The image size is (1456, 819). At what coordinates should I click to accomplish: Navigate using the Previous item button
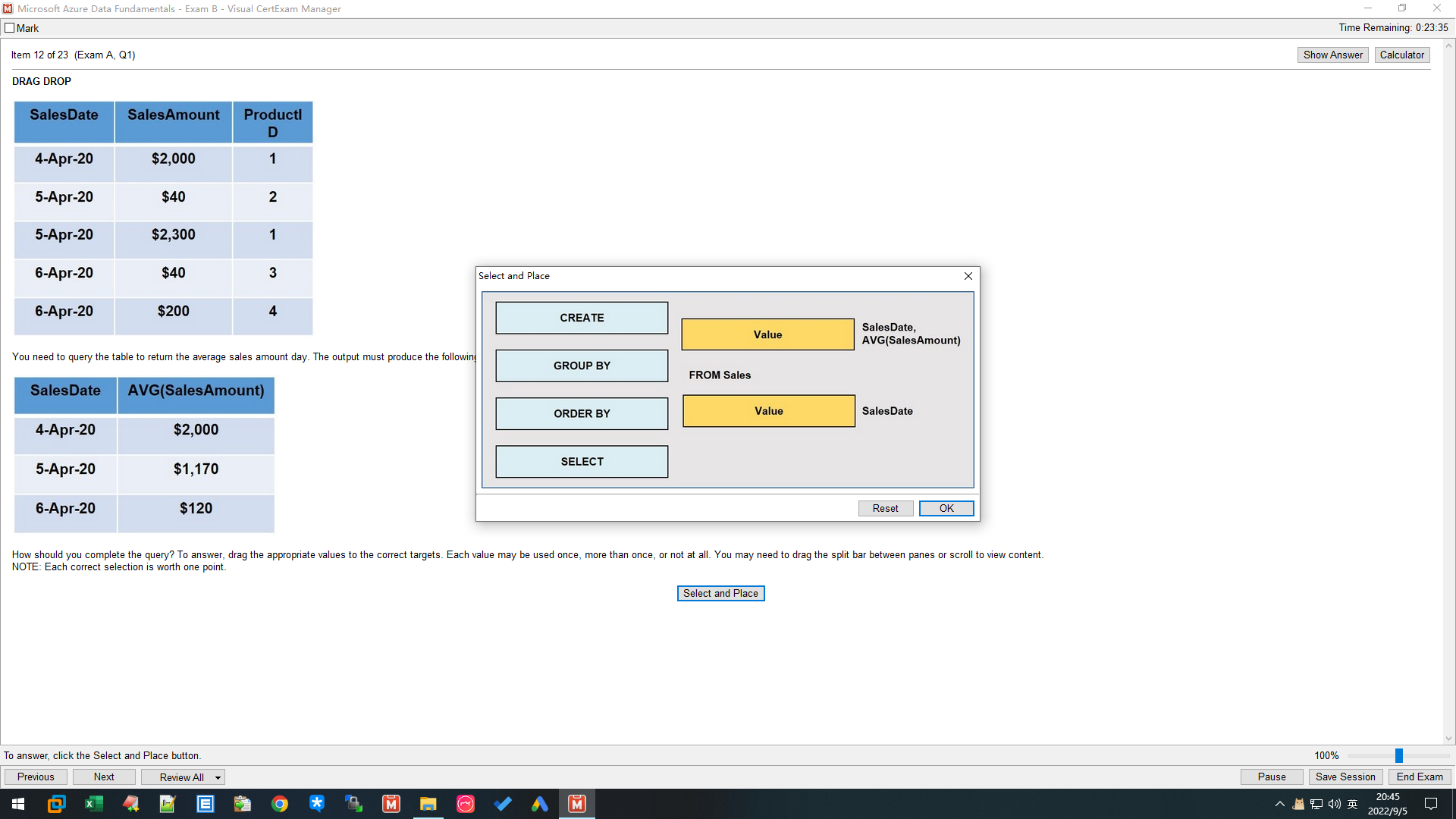pyautogui.click(x=36, y=777)
